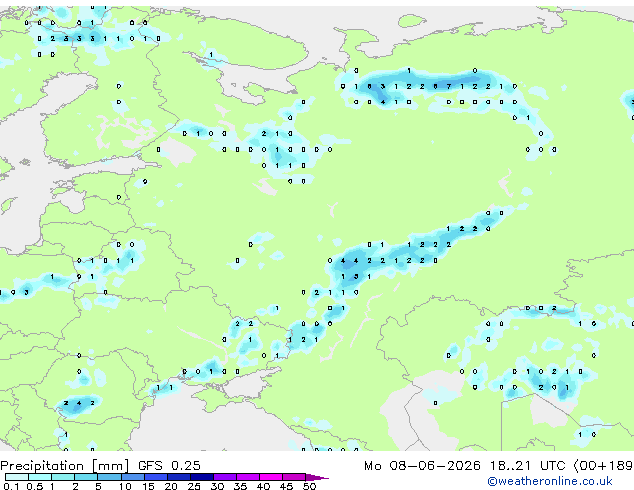Select legend swatch between 10 and 15

click(x=133, y=477)
